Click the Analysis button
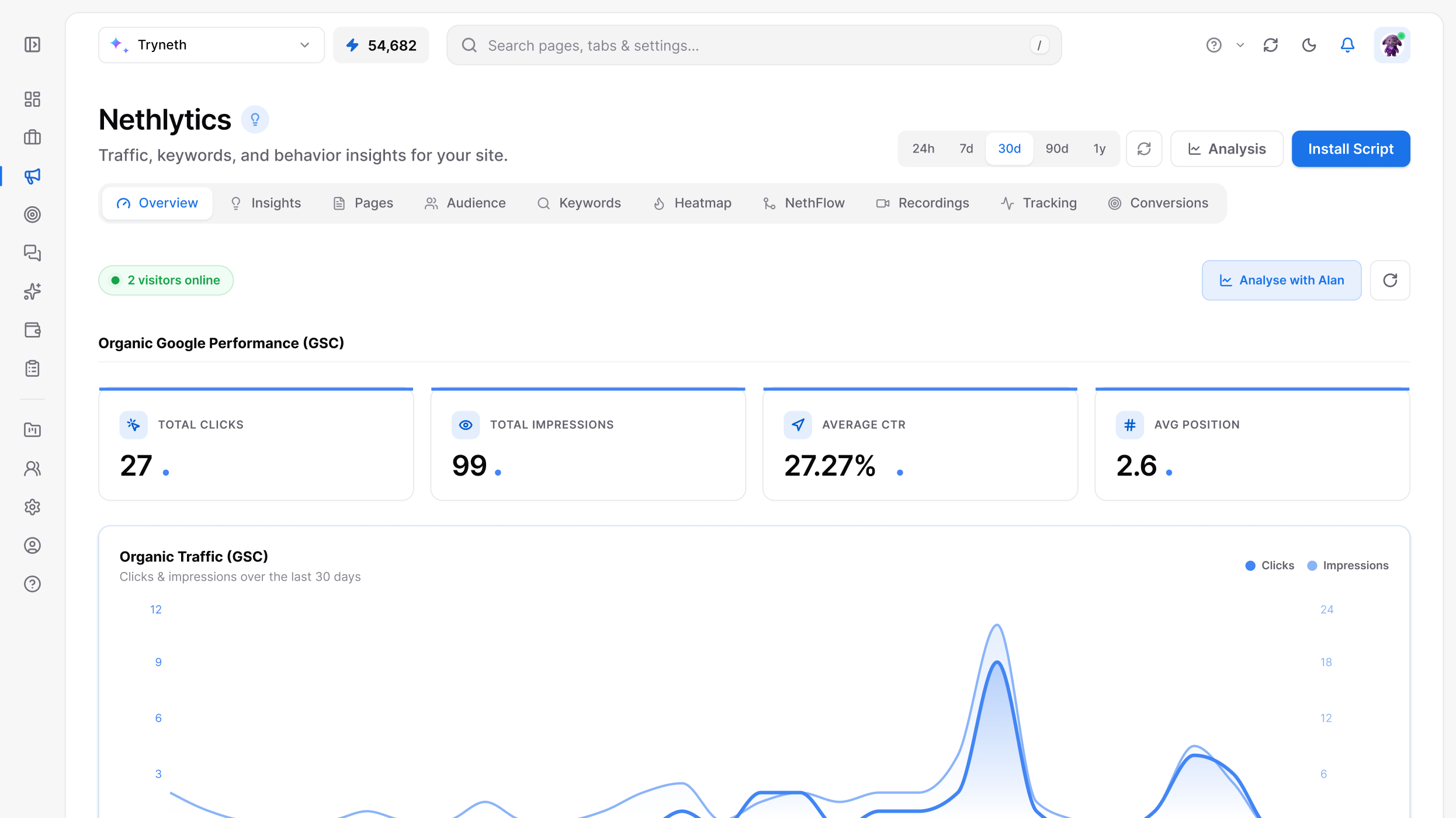The height and width of the screenshot is (818, 1456). (x=1227, y=149)
